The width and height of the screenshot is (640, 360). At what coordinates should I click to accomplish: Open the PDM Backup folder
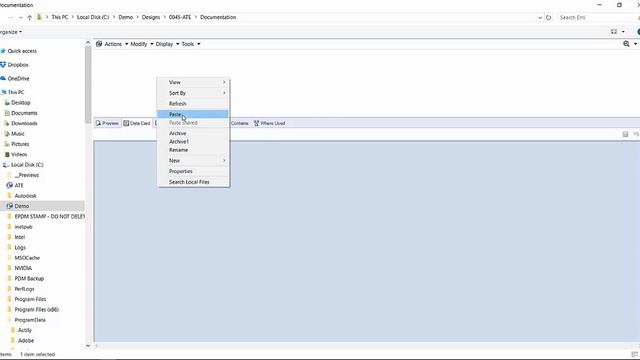tap(29, 278)
